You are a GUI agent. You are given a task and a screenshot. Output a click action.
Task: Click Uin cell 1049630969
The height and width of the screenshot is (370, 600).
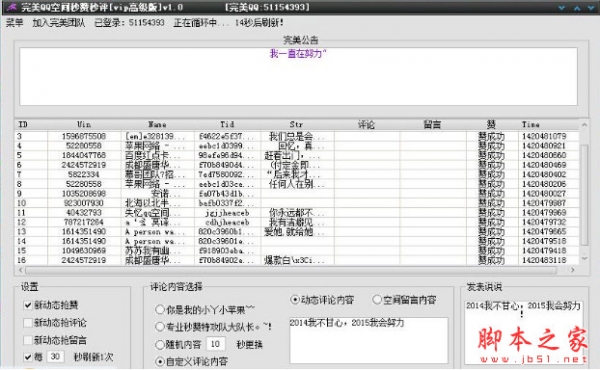[x=84, y=251]
